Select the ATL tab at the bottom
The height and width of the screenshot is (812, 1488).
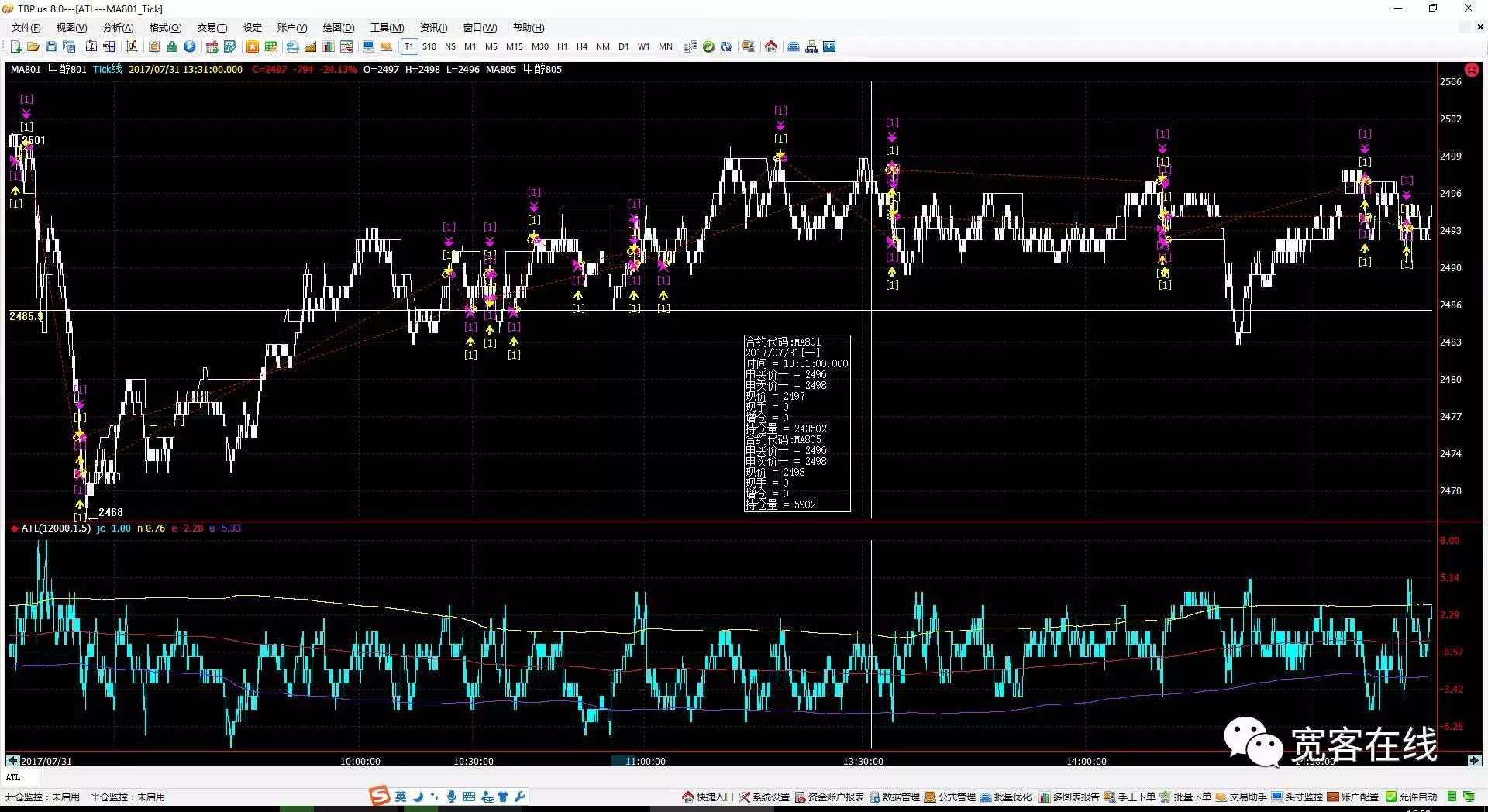pos(13,777)
